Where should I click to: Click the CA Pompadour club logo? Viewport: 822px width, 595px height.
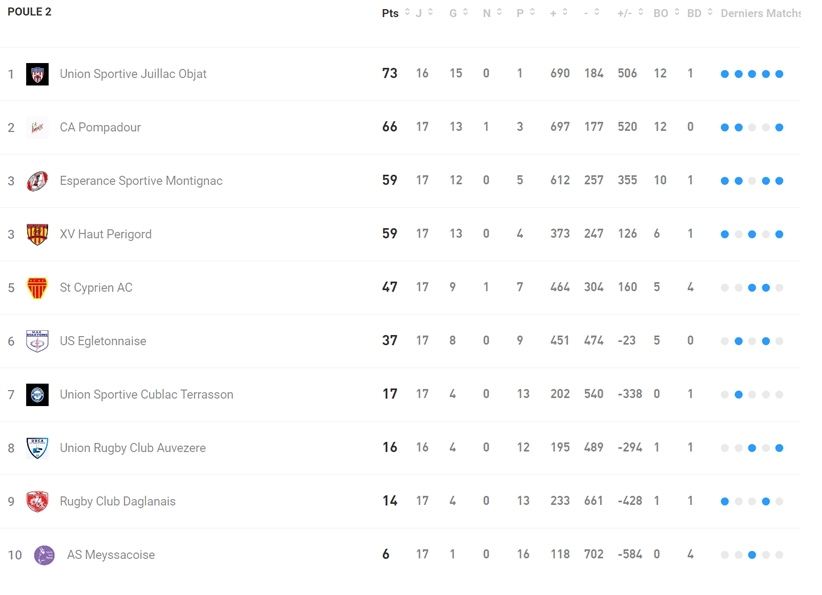pos(37,128)
